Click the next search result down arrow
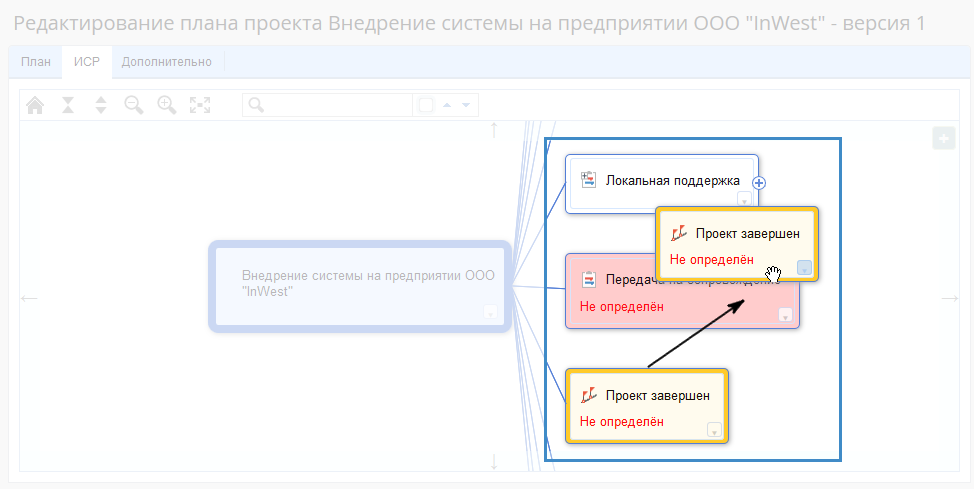The image size is (974, 489). tap(465, 105)
